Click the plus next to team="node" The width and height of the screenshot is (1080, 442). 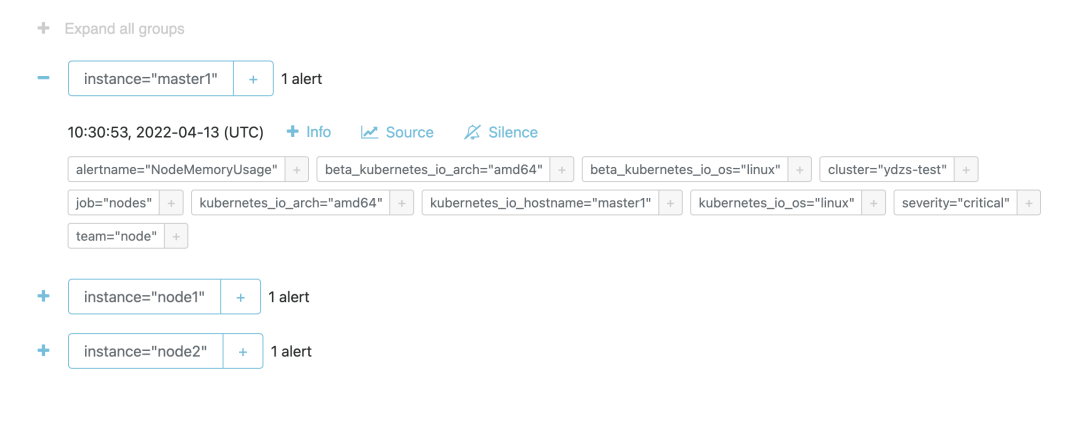(176, 236)
